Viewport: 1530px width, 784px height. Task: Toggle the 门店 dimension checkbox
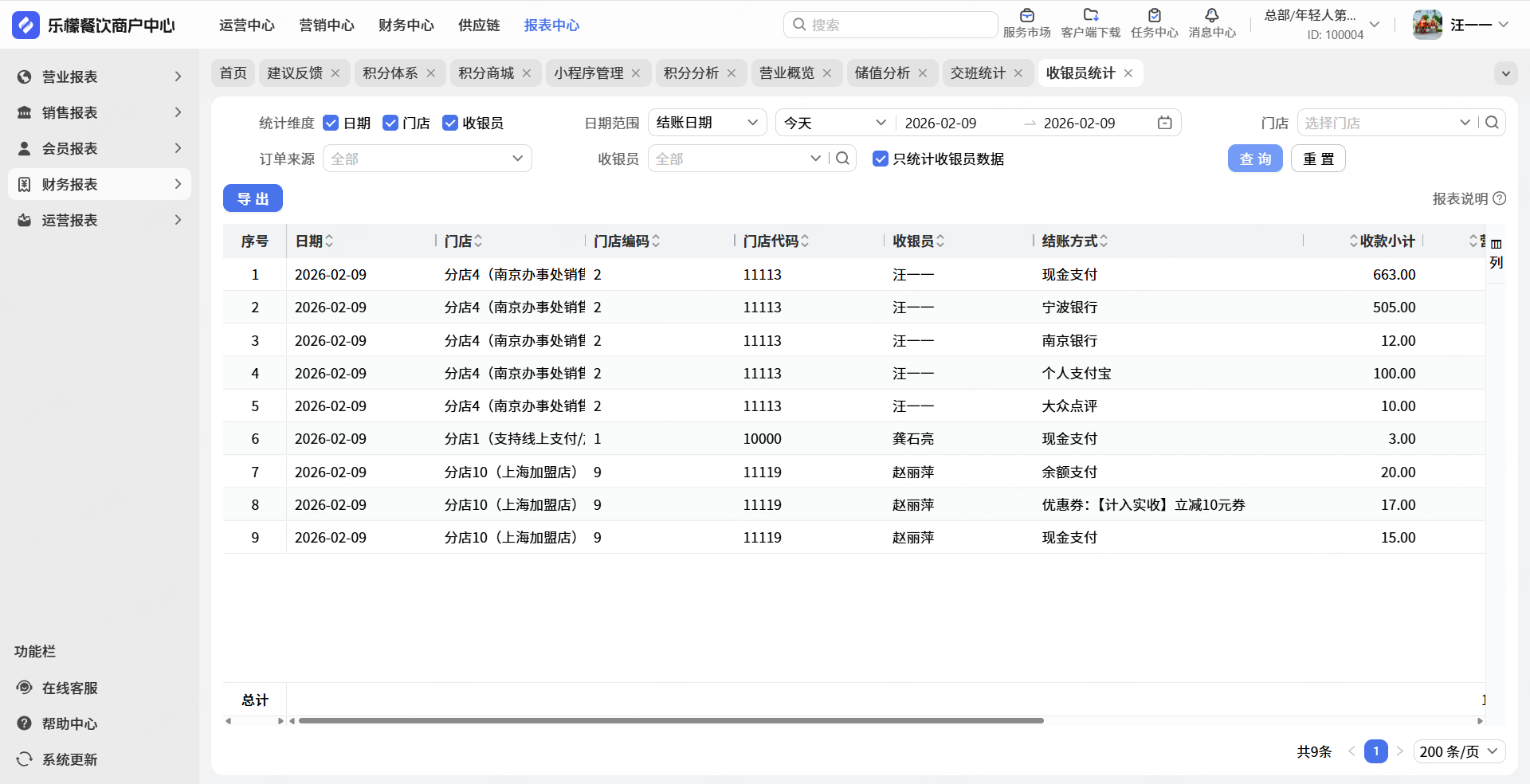coord(390,123)
